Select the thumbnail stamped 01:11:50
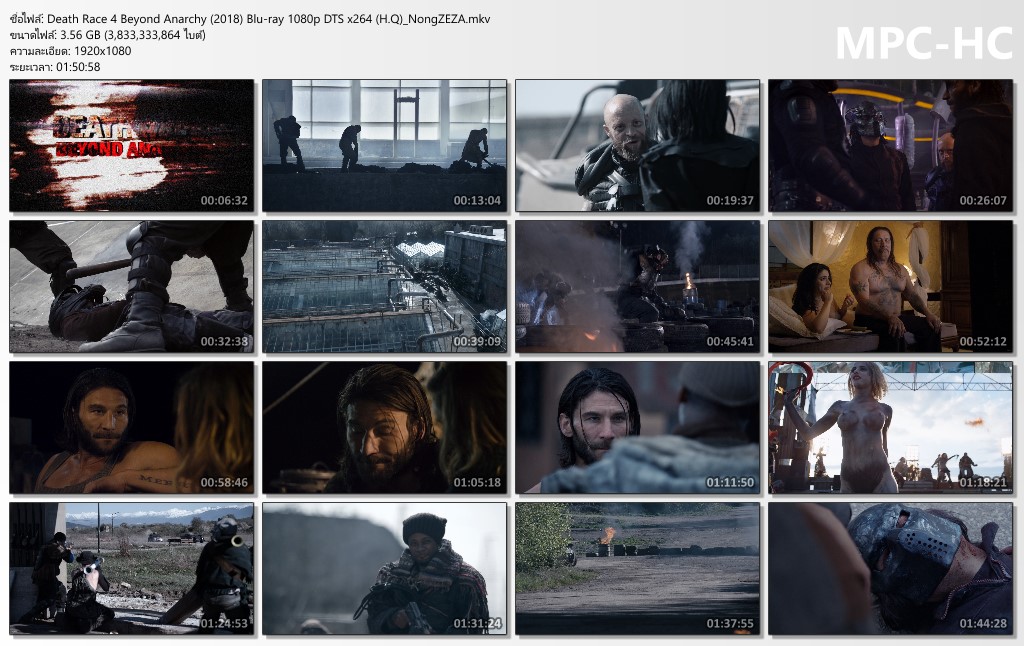1024x646 pixels. pos(637,428)
